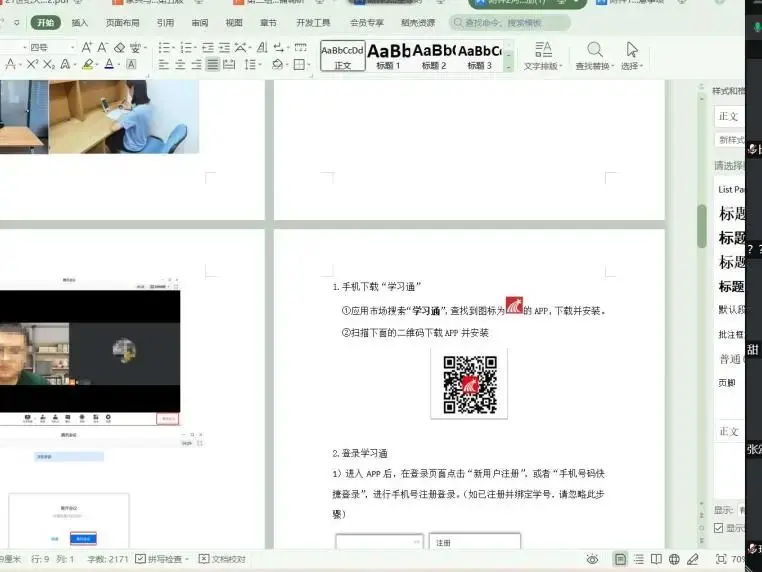Screen dimensions: 762x572
Task: Apply the font color A button
Action: point(109,64)
